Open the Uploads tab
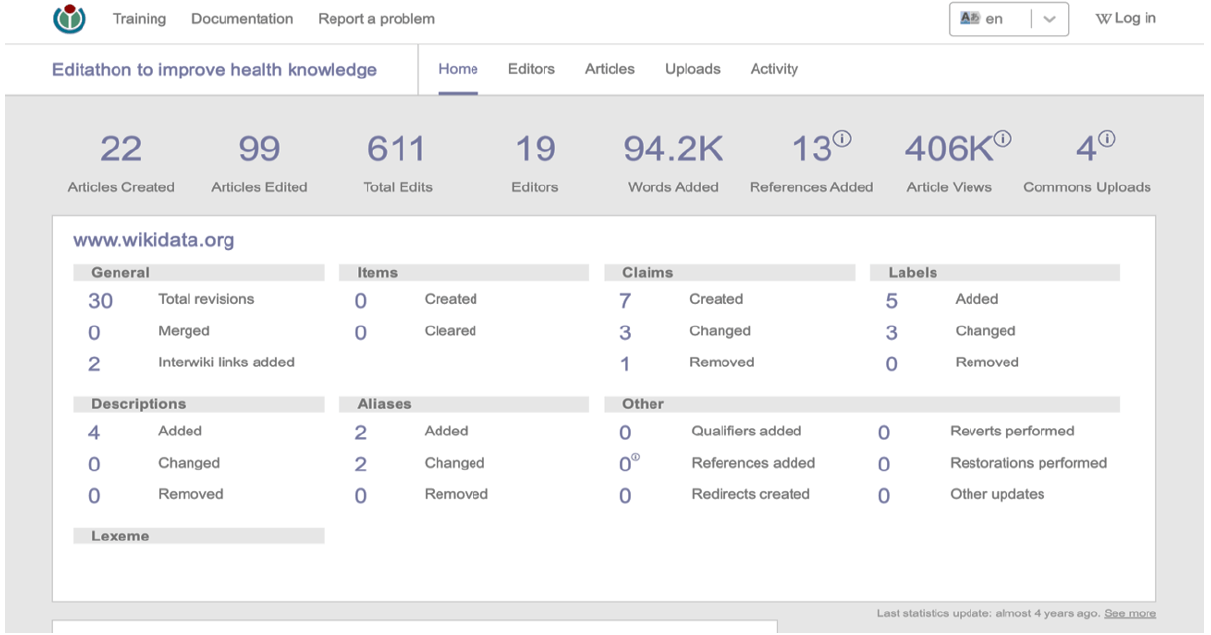 (x=692, y=69)
